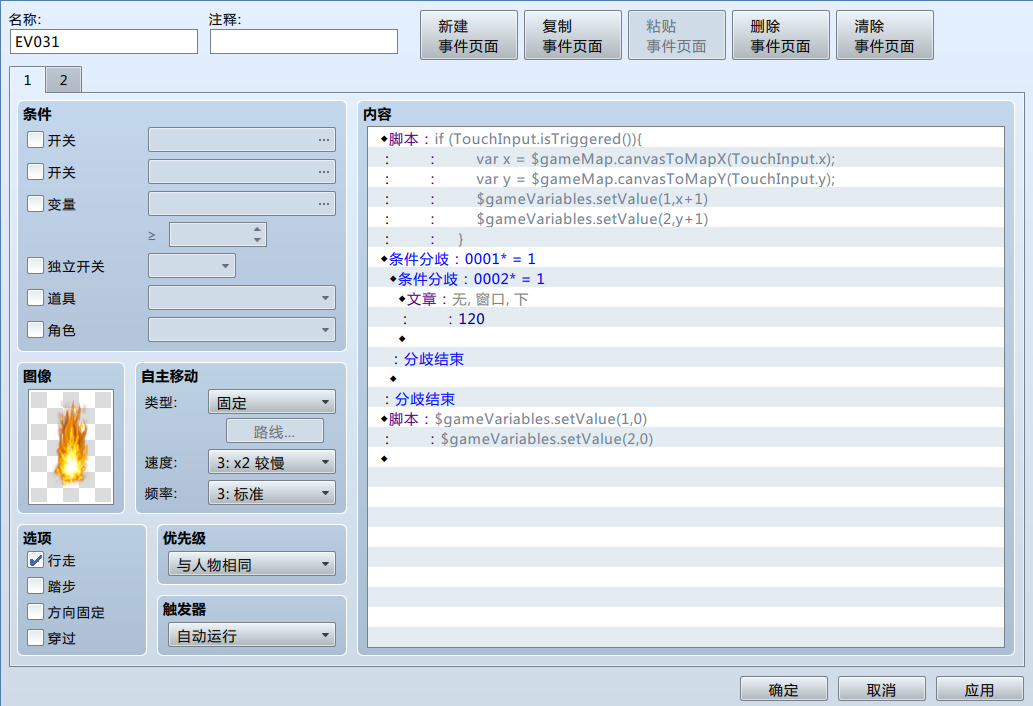Image resolution: width=1033 pixels, height=706 pixels.
Task: Select command 条件分歧：0001* = 1
Action: point(686,259)
